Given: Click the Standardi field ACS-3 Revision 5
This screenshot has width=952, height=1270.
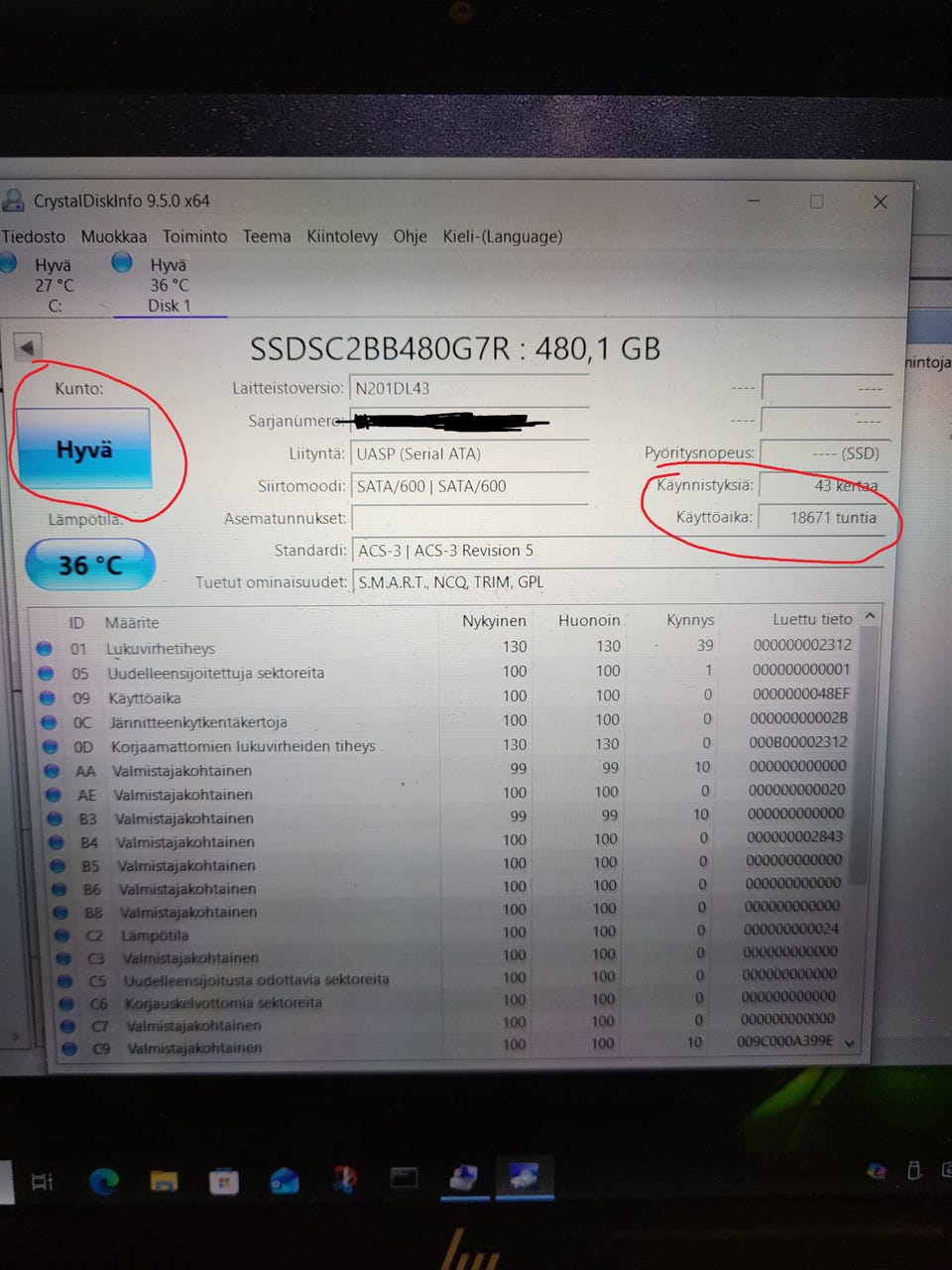Looking at the screenshot, I should (616, 551).
